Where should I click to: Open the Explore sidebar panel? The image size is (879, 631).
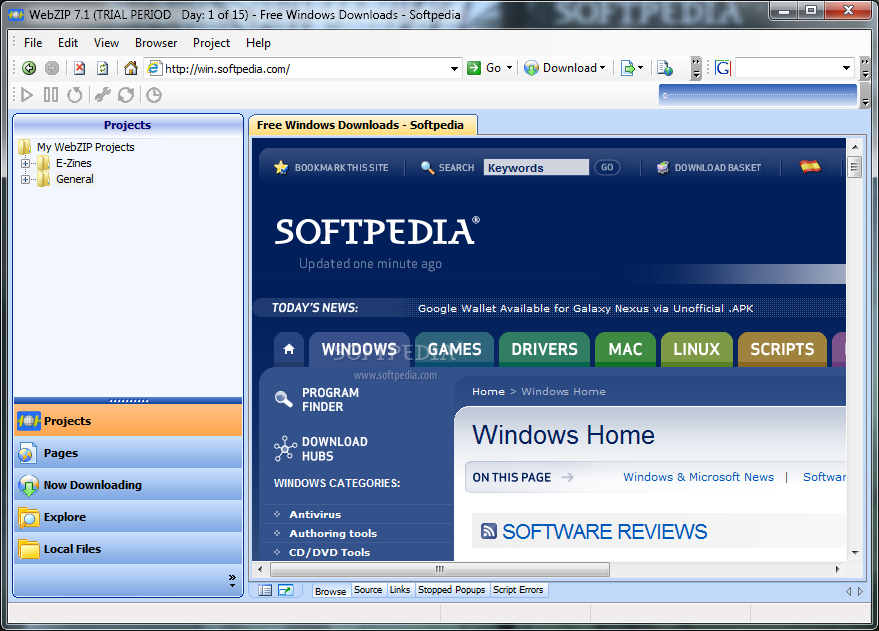point(128,517)
